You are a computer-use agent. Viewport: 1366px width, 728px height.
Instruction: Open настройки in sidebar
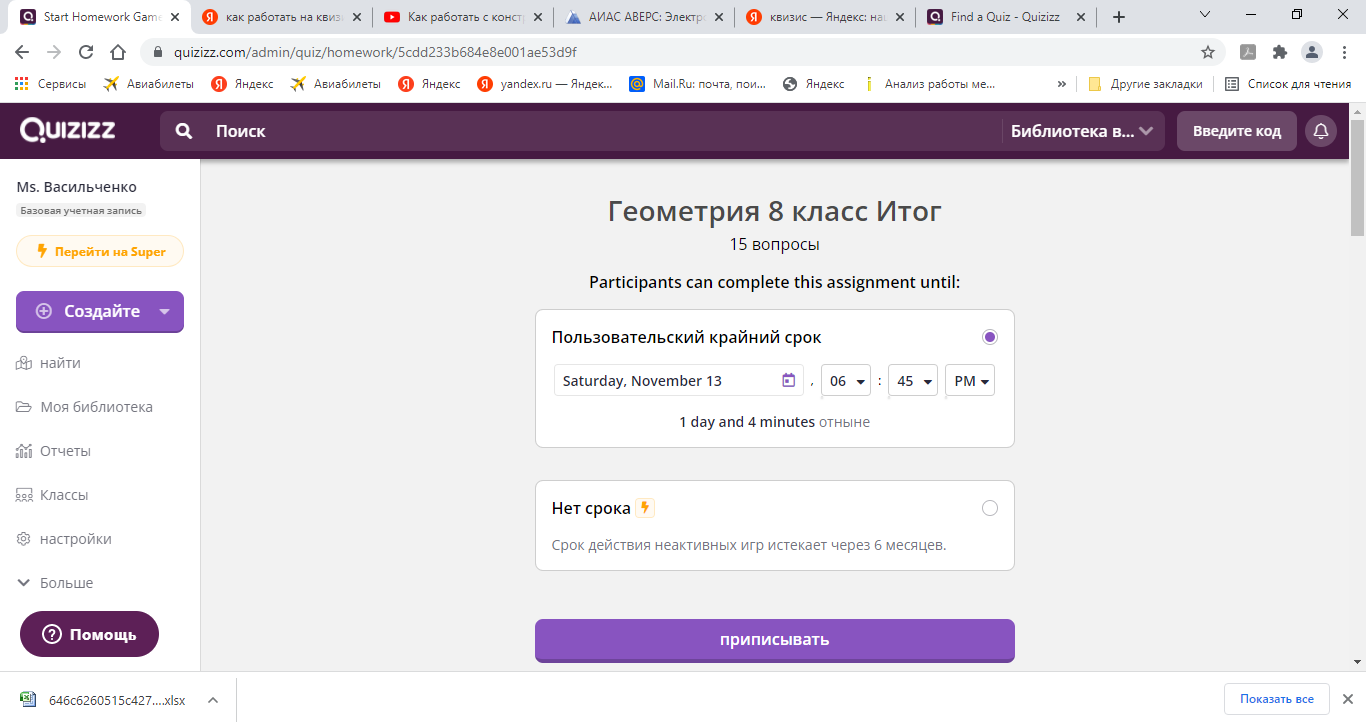pyautogui.click(x=64, y=539)
